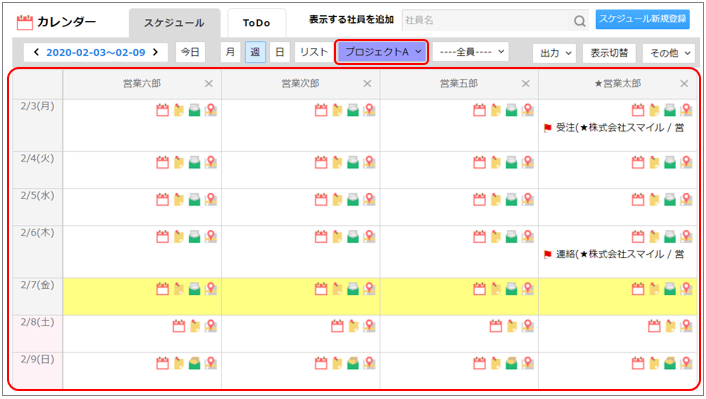Click the search magnifier in employee field
This screenshot has height=399, width=706.
[x=579, y=21]
